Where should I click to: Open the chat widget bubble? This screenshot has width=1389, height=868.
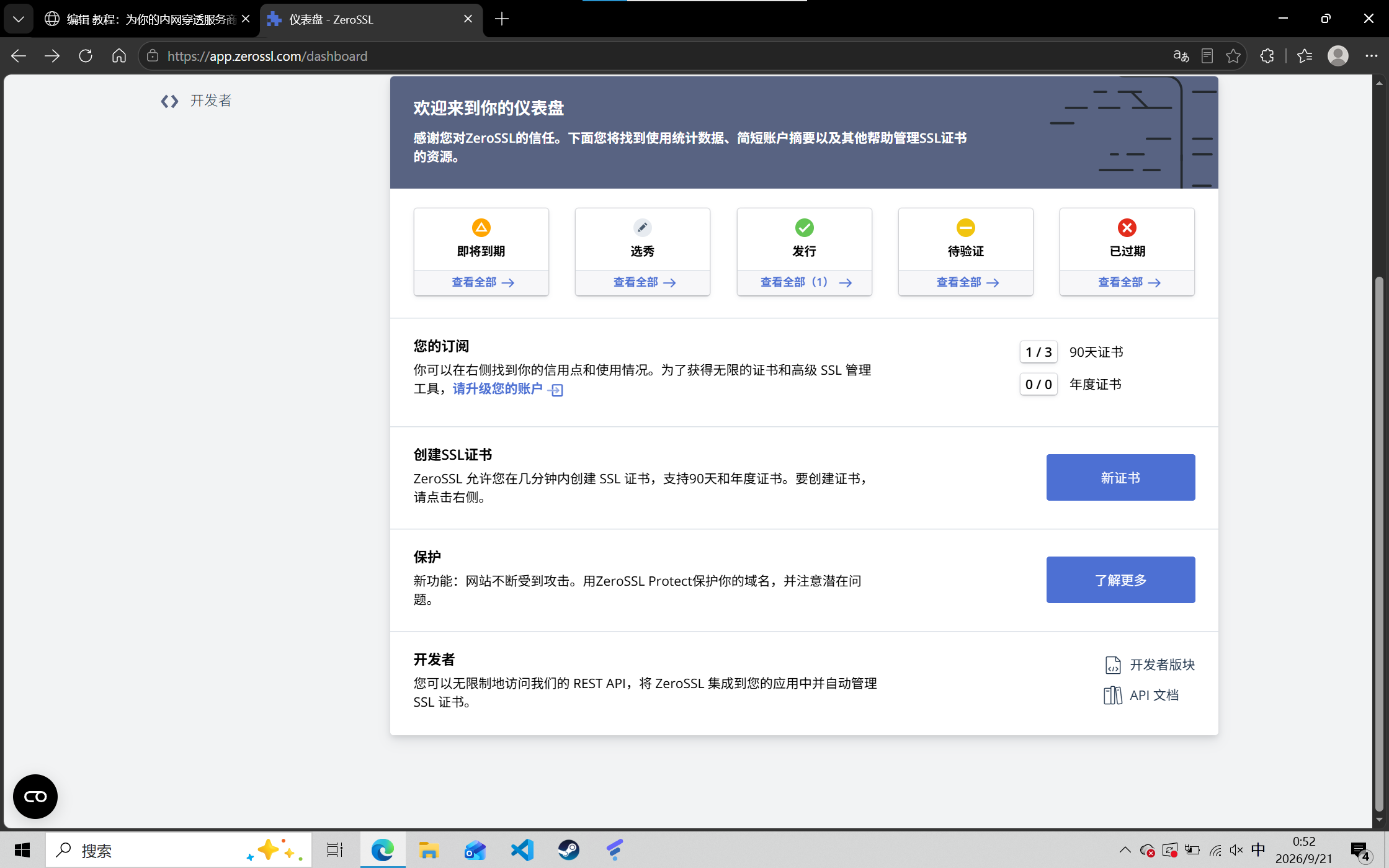click(35, 797)
